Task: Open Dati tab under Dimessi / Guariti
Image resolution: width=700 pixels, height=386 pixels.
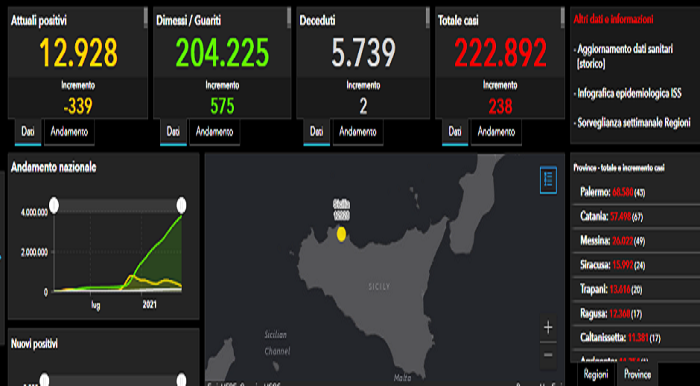Action: click(x=173, y=132)
